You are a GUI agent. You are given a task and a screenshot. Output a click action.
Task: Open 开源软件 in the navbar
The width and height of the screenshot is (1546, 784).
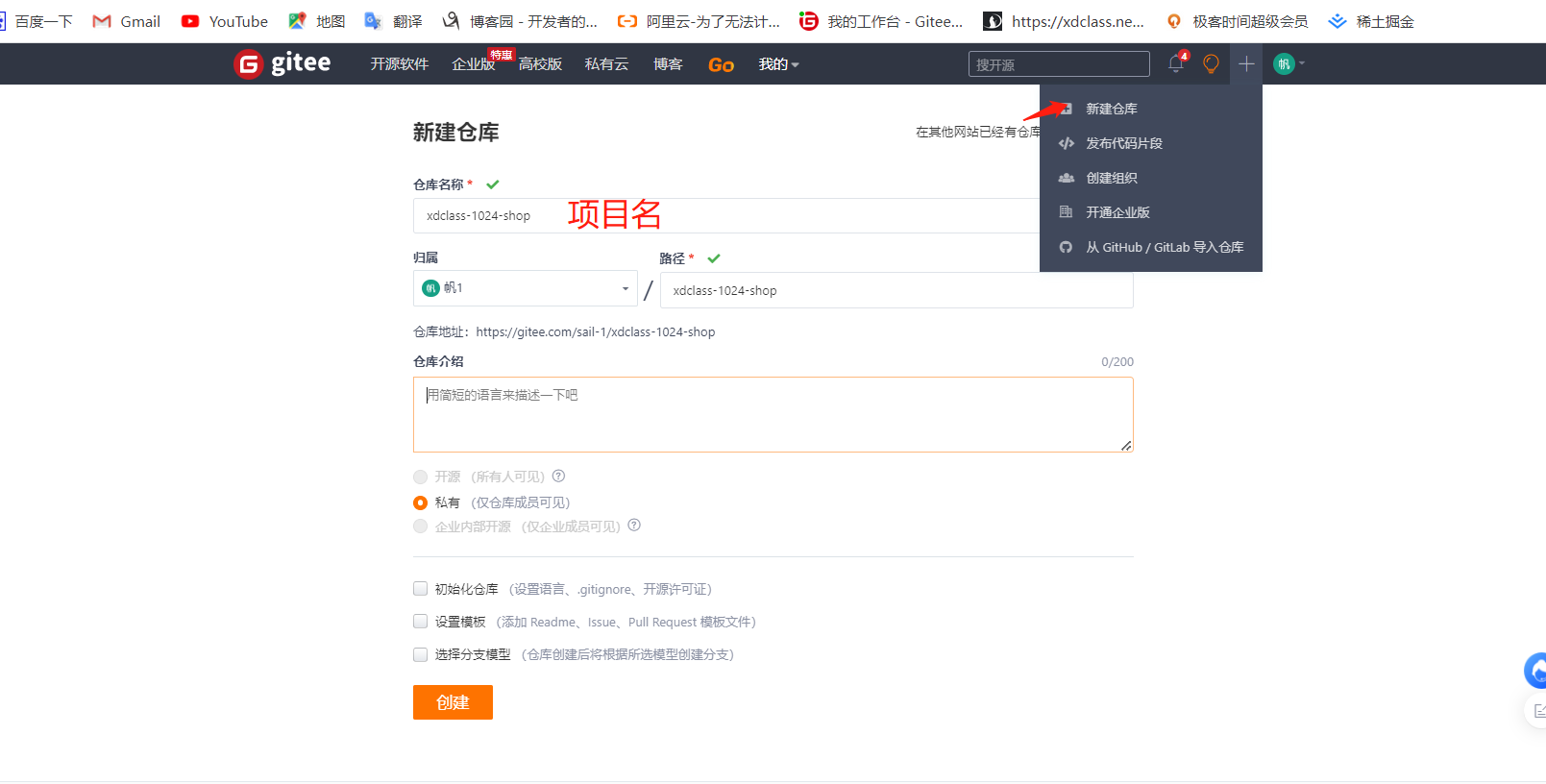400,64
